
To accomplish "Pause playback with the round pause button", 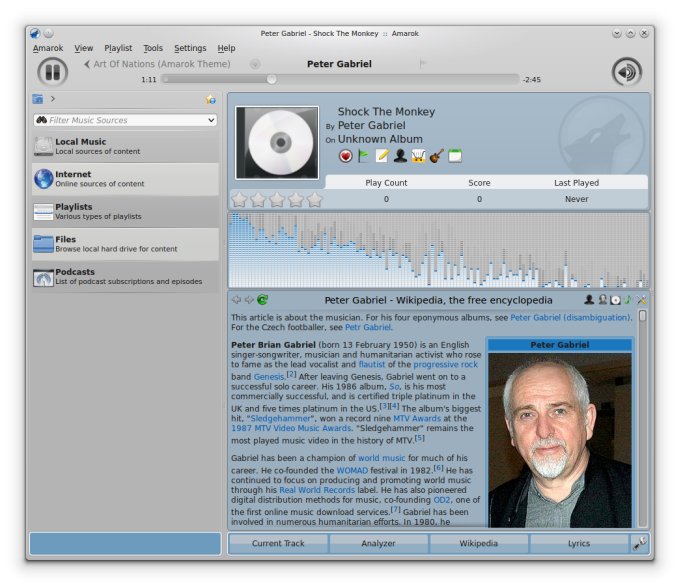I will (x=52, y=71).
